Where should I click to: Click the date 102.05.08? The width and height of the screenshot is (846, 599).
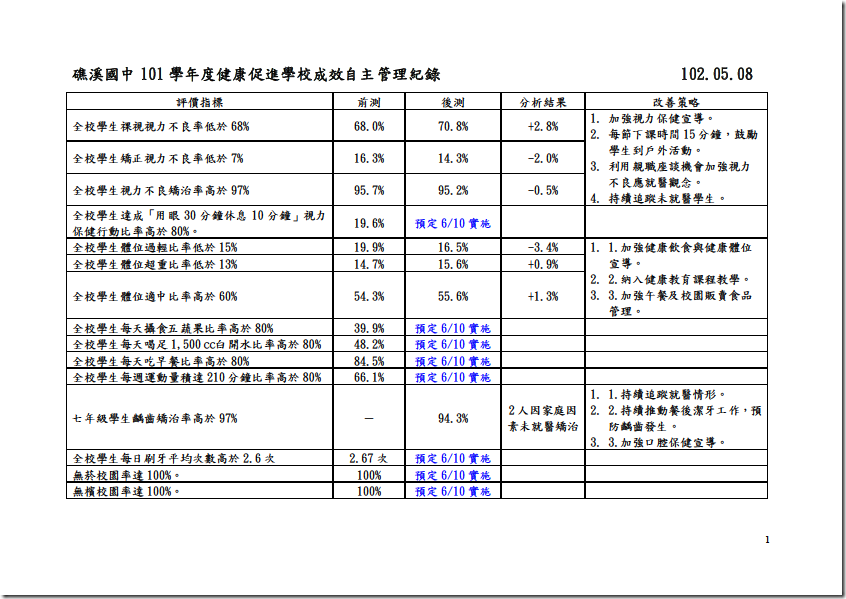(x=717, y=74)
